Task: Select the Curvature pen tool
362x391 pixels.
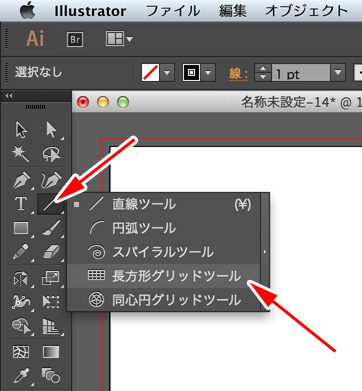Action: (x=51, y=180)
